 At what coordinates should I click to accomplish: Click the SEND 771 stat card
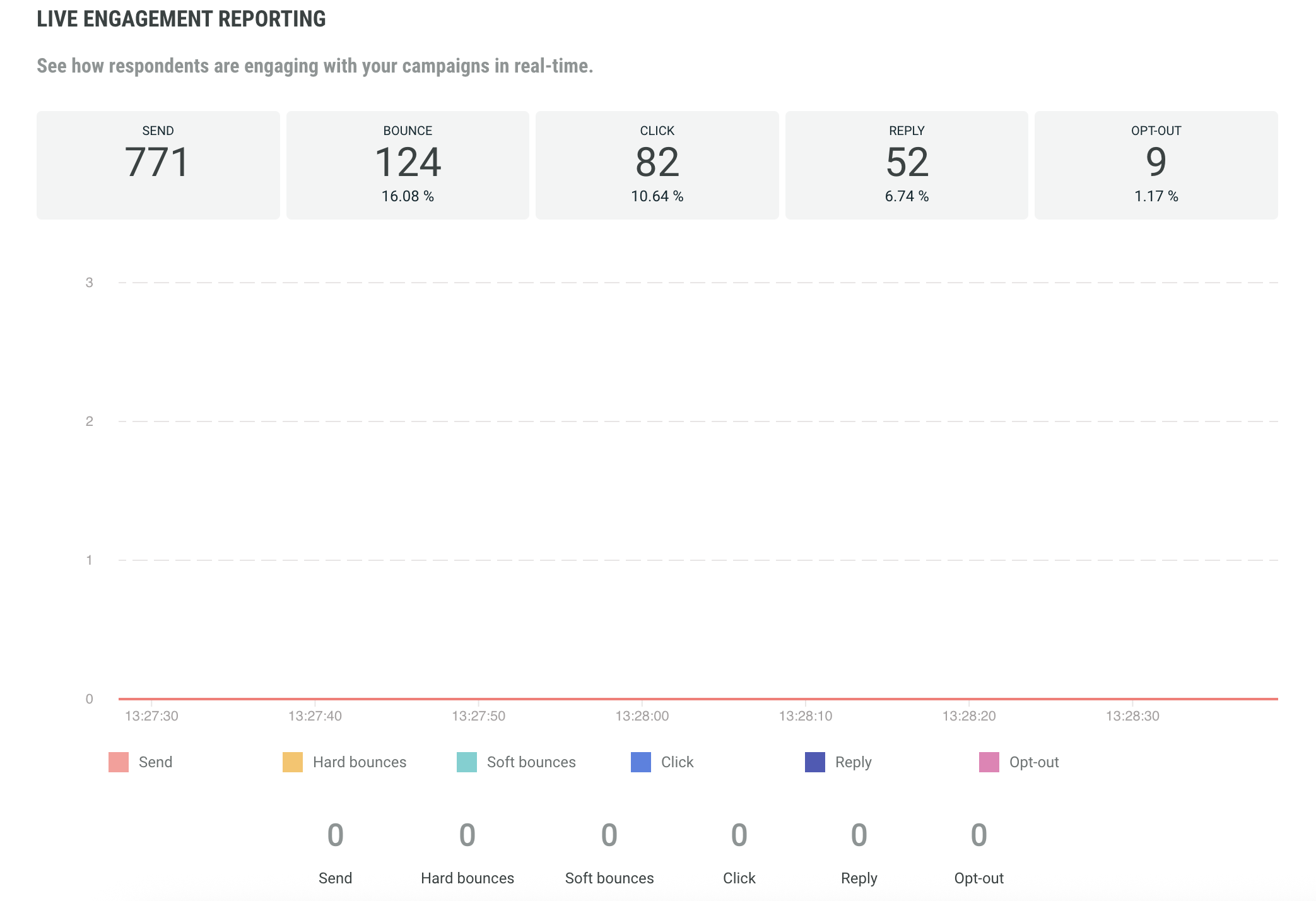pos(158,165)
